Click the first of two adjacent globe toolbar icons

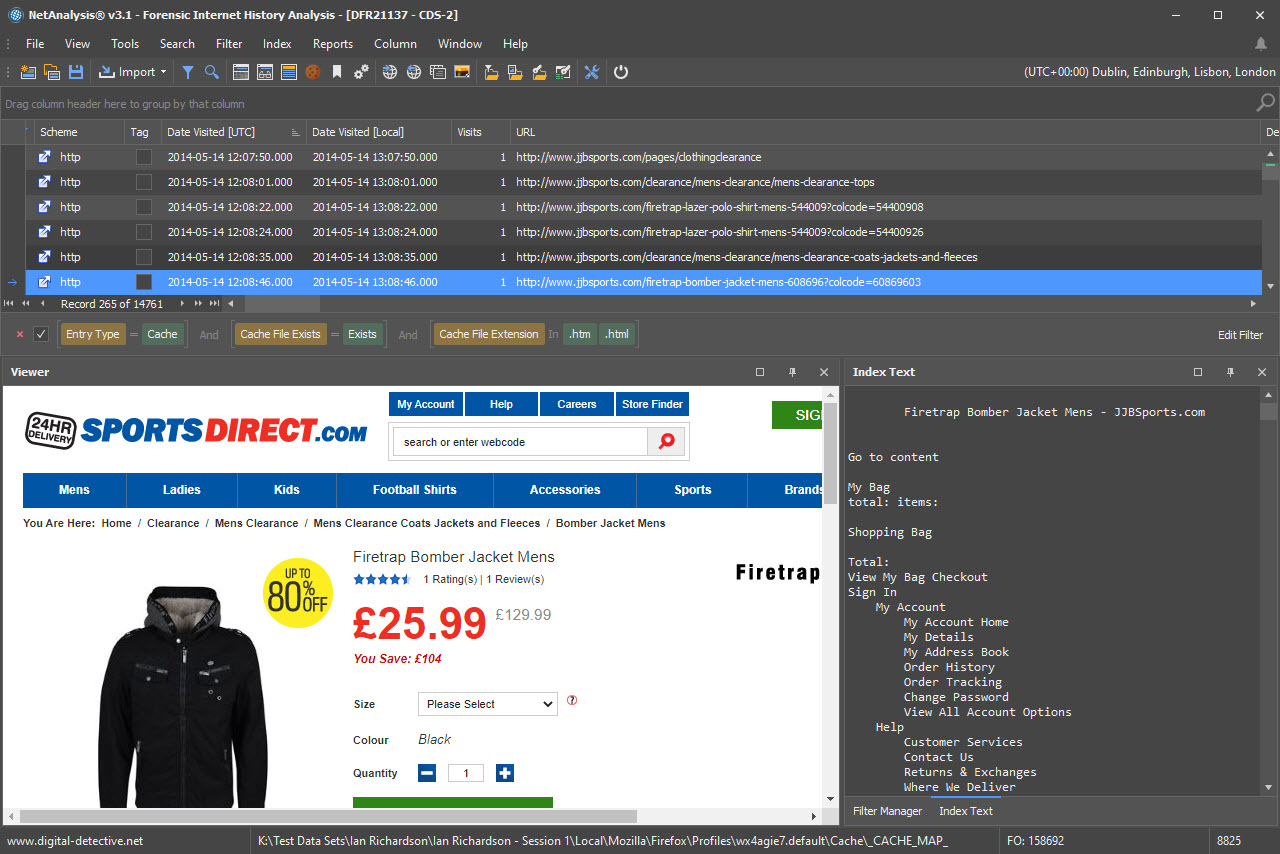coord(389,72)
